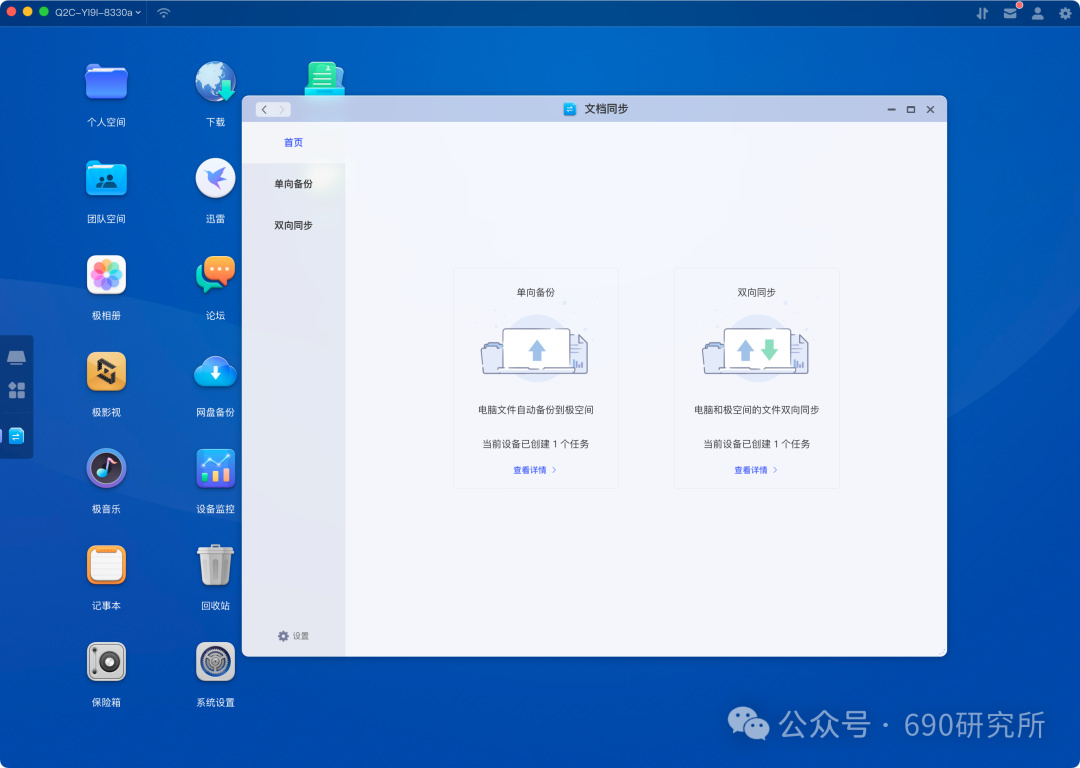View details link under 双向同步 card
The height and width of the screenshot is (768, 1080).
[x=756, y=470]
